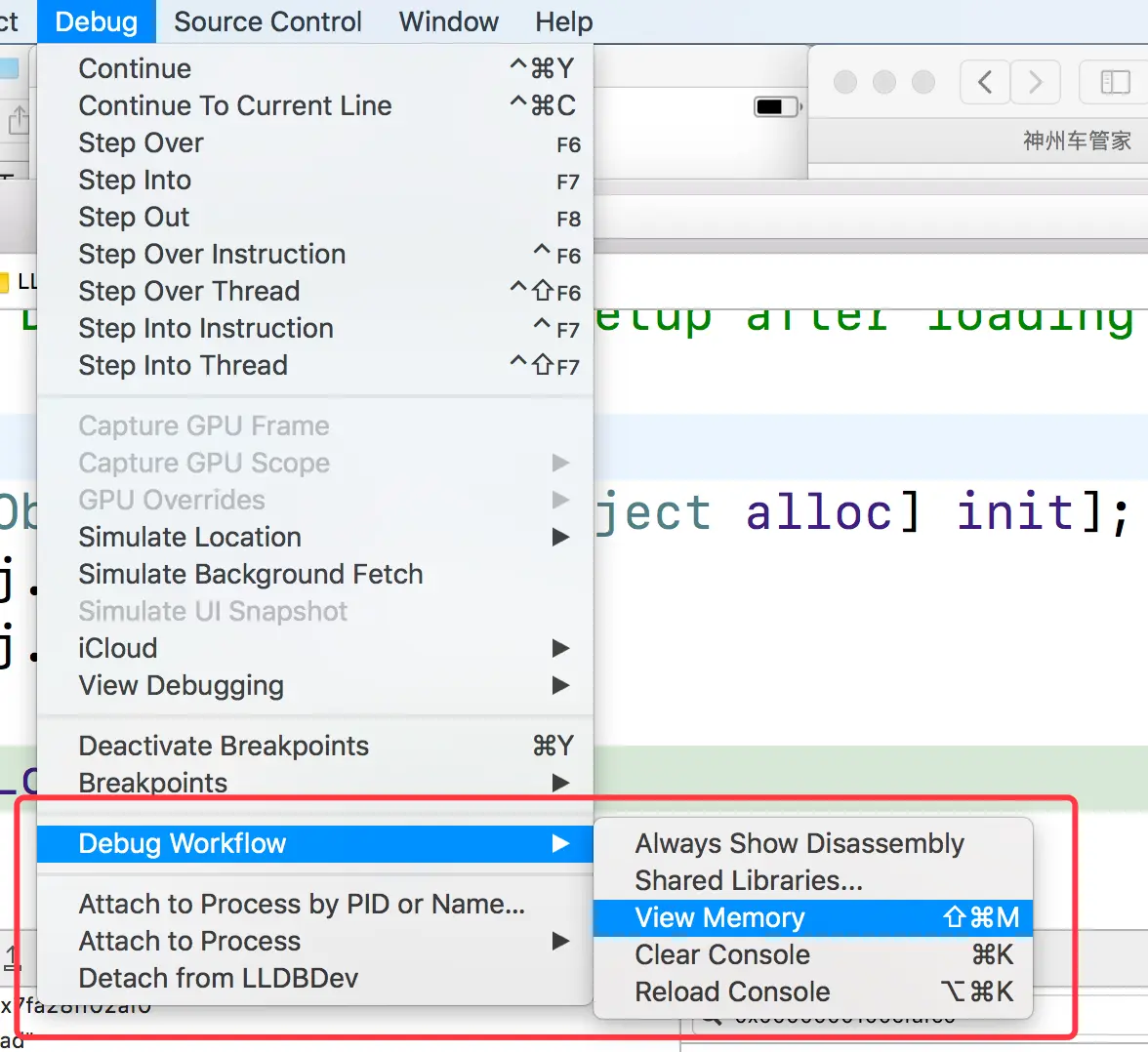
Task: Open the Source Control menu
Action: 267,21
